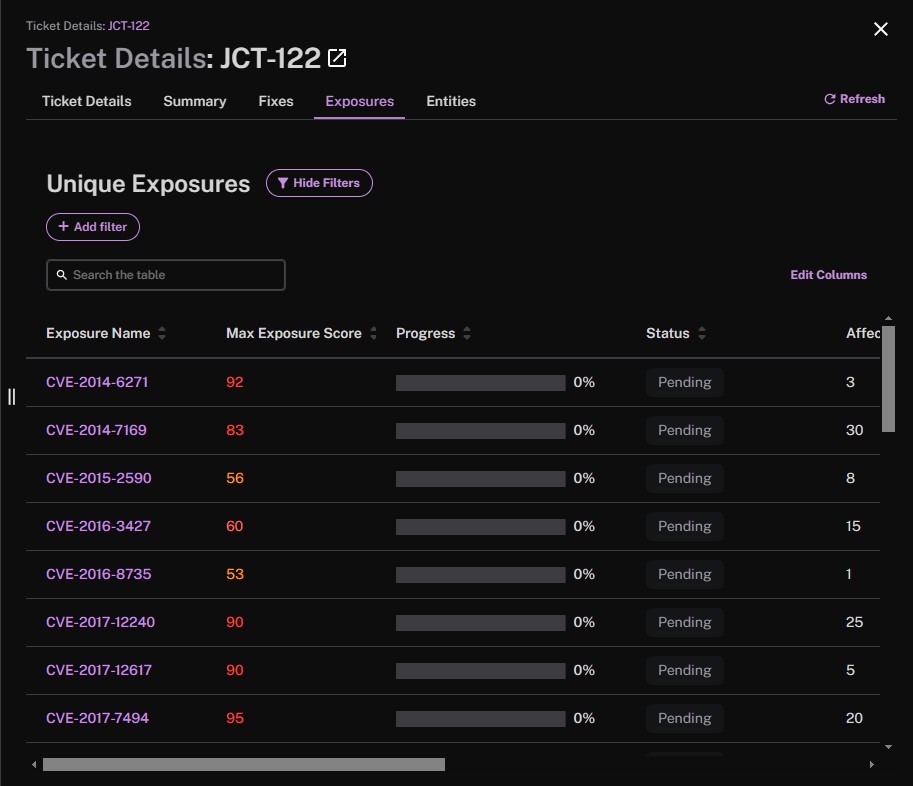Open CVE-2017-12617 exposure link
Image resolution: width=913 pixels, height=786 pixels.
coord(99,670)
